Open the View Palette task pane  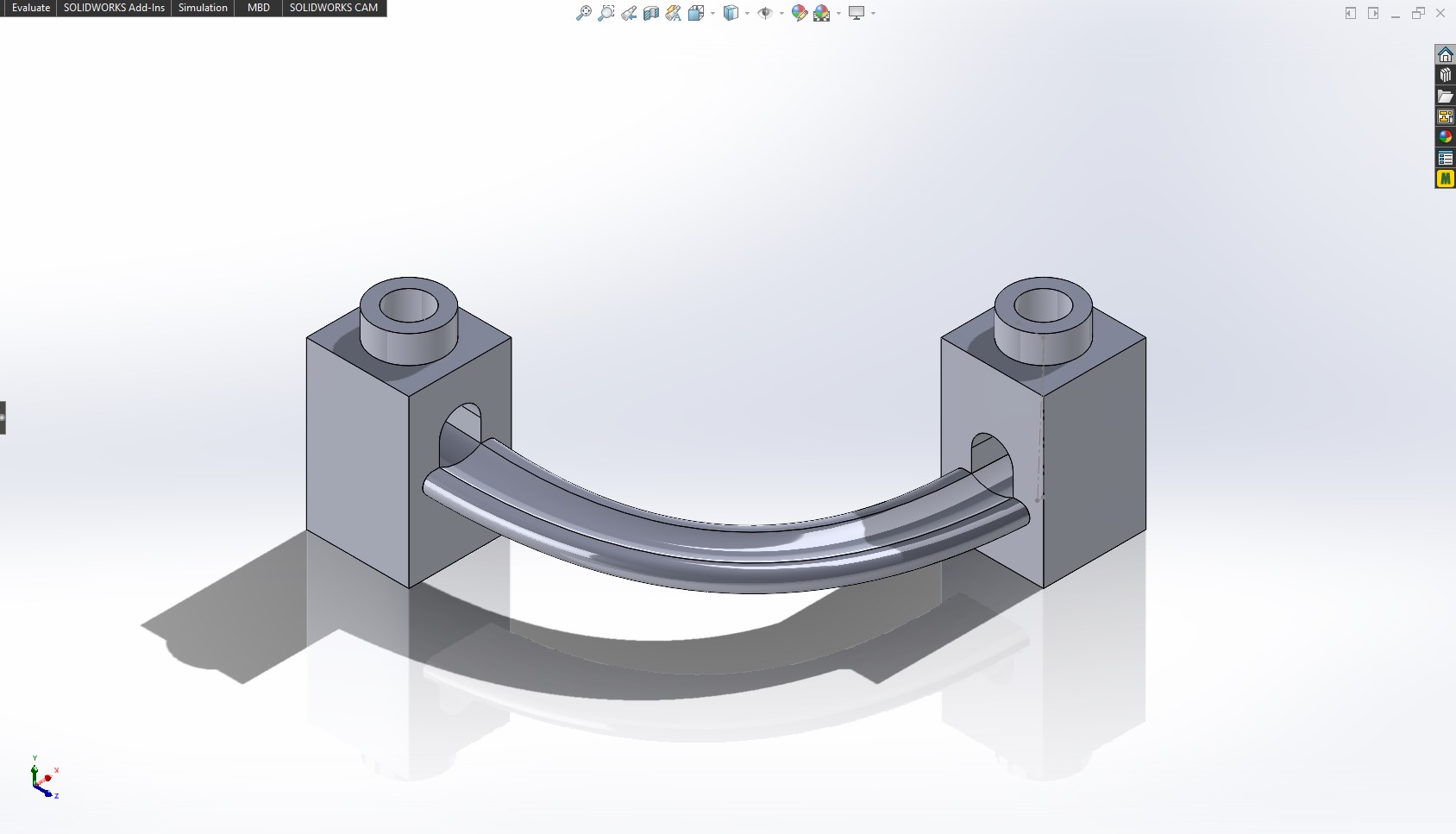click(1446, 116)
